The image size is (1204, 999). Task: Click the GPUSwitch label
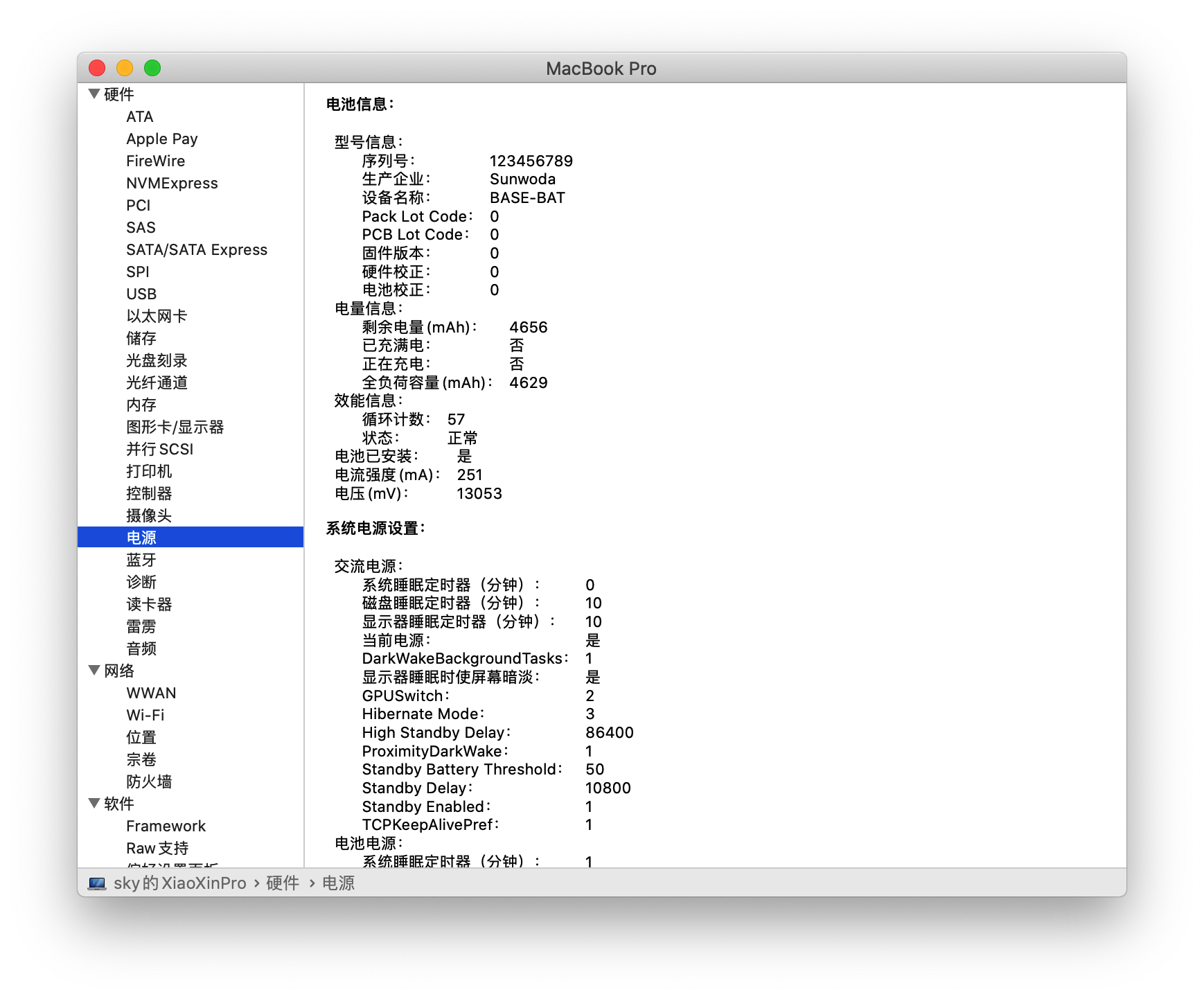[405, 696]
